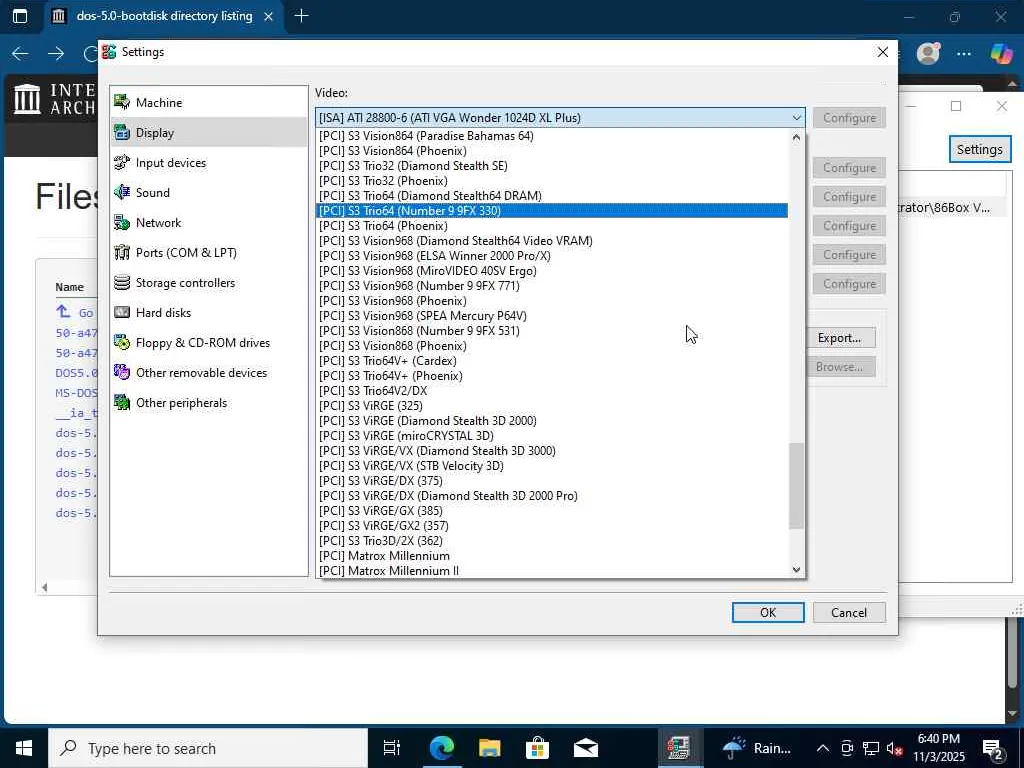This screenshot has width=1024, height=768.
Task: Pick S3 ViRGE/VX (STB Velocity 3D)
Action: (552, 466)
